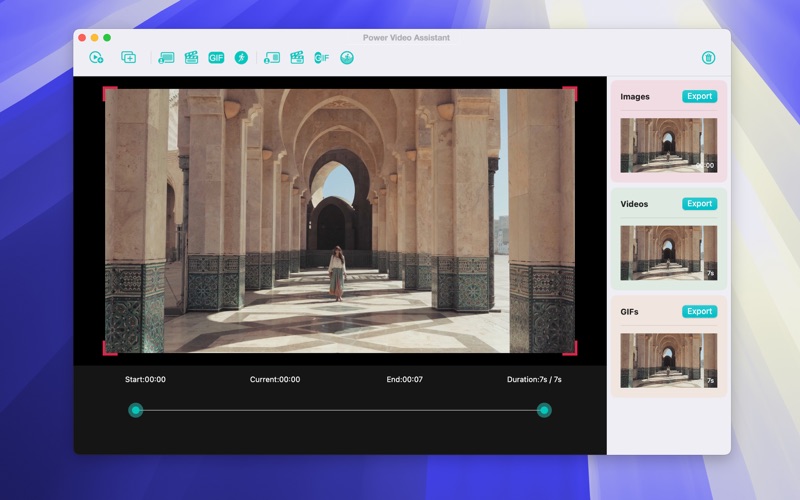The height and width of the screenshot is (500, 800).
Task: Select the second clapperboard icon after the divider
Action: (297, 58)
